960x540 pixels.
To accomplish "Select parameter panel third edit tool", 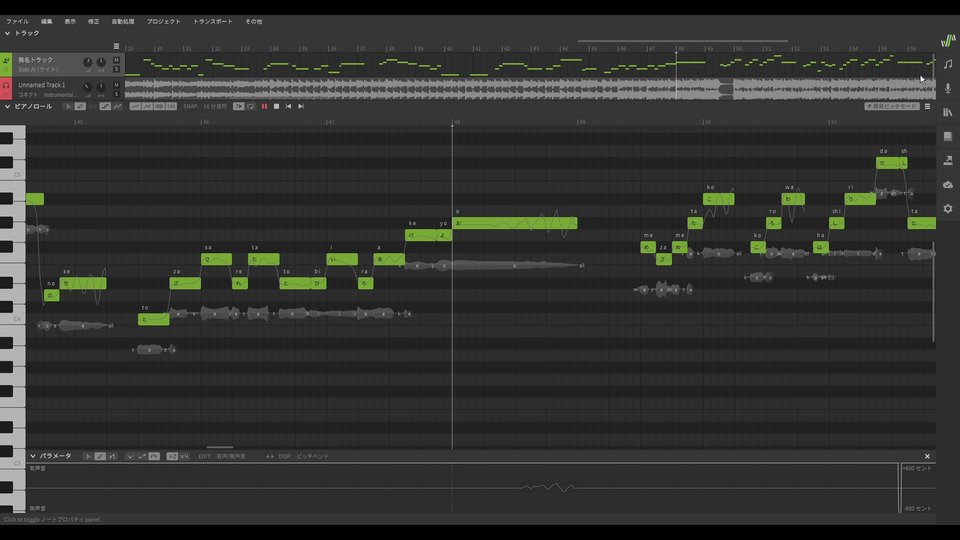I will (113, 456).
